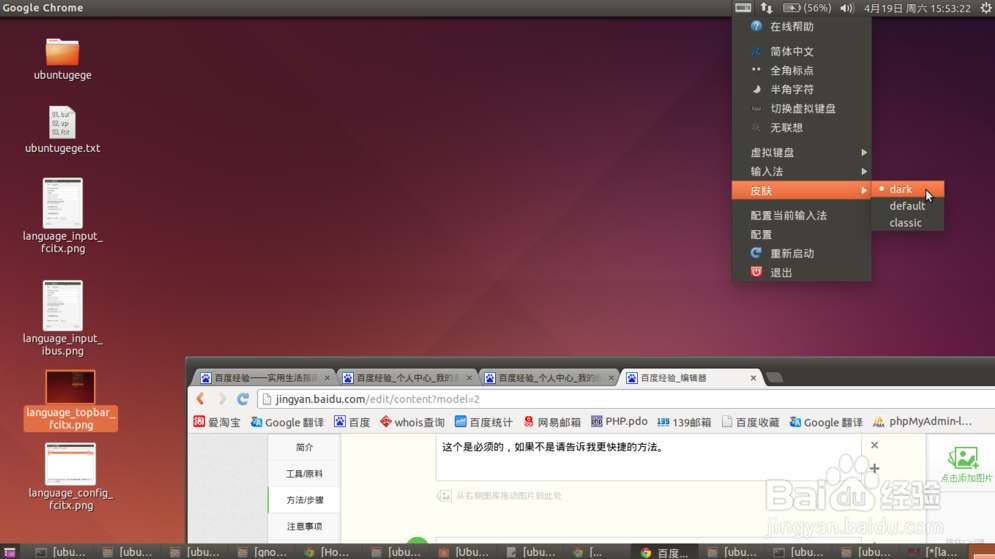This screenshot has height=559, width=995.
Task: Close the 百度经验_编辑器 tab
Action: click(753, 378)
